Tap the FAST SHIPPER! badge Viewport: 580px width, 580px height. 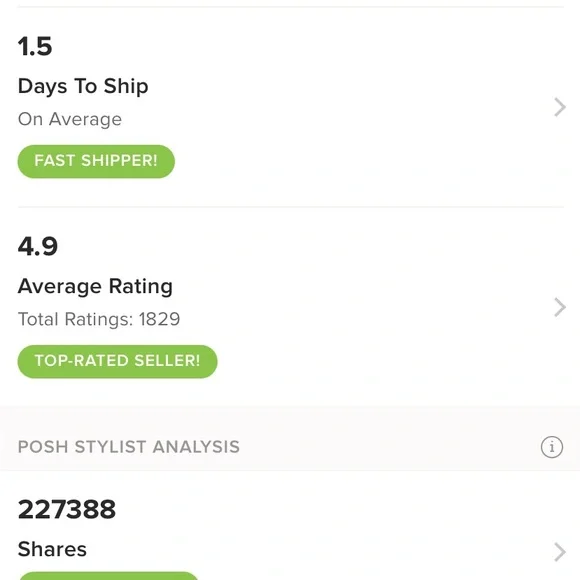pyautogui.click(x=96, y=161)
